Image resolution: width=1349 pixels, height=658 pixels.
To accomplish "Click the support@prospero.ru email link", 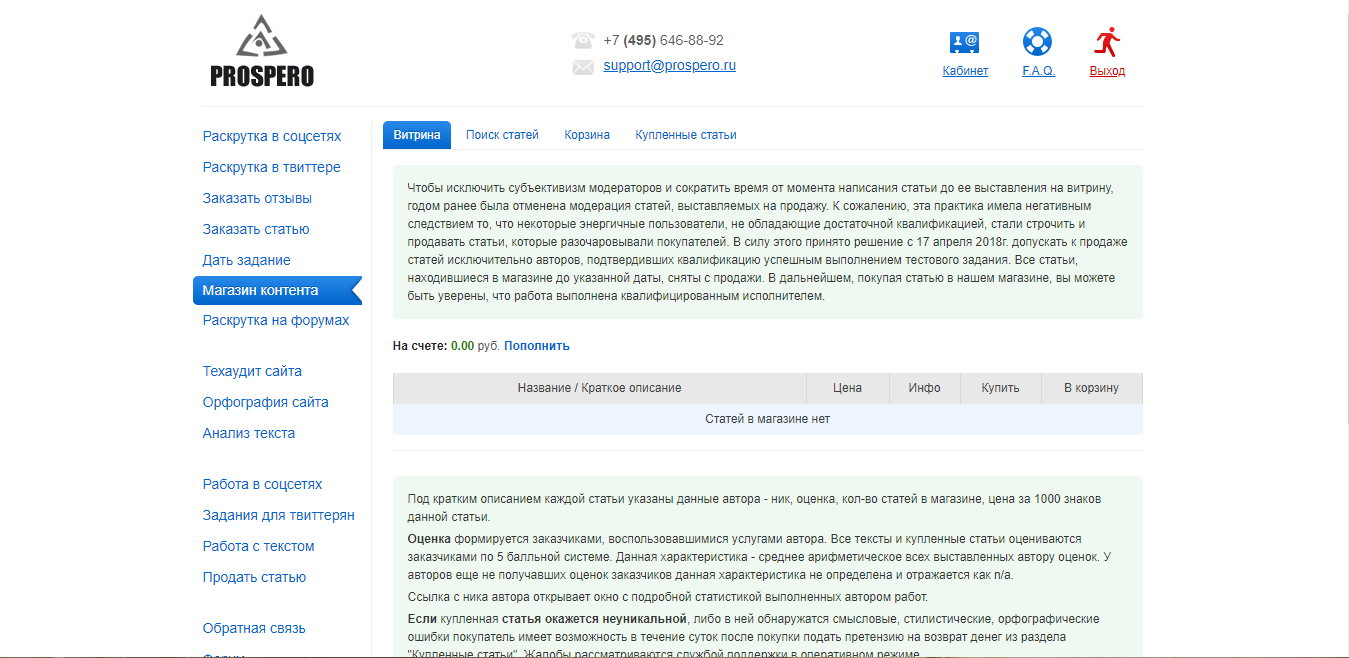I will [x=669, y=66].
